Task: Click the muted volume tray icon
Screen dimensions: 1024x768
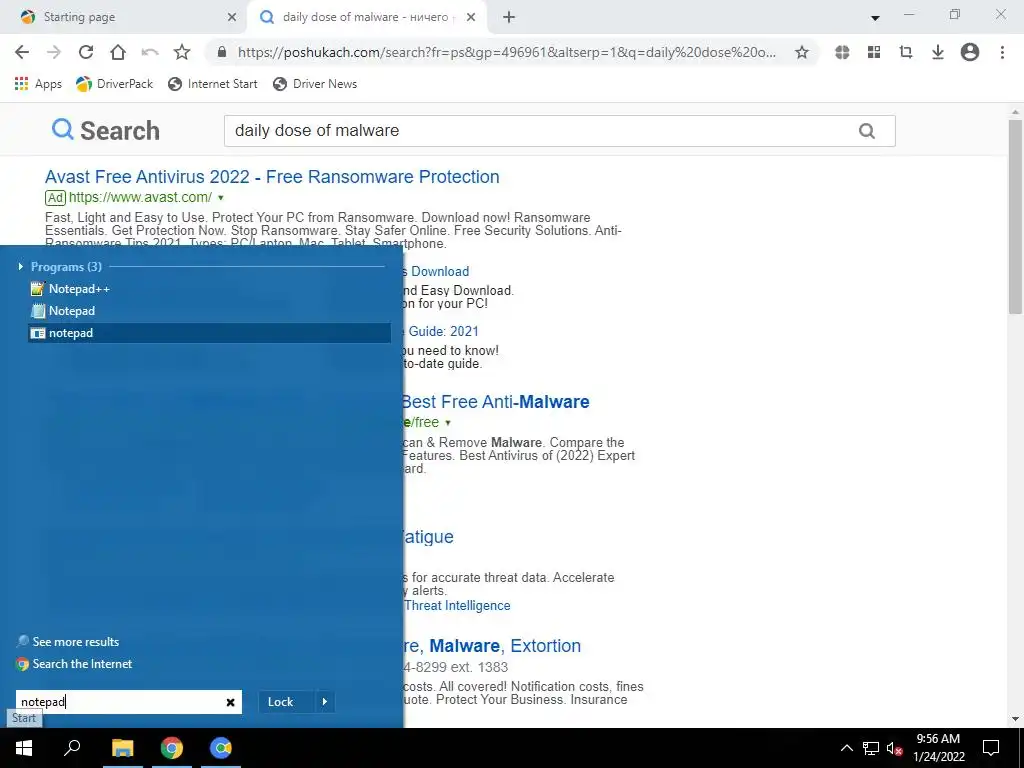Action: (894, 748)
